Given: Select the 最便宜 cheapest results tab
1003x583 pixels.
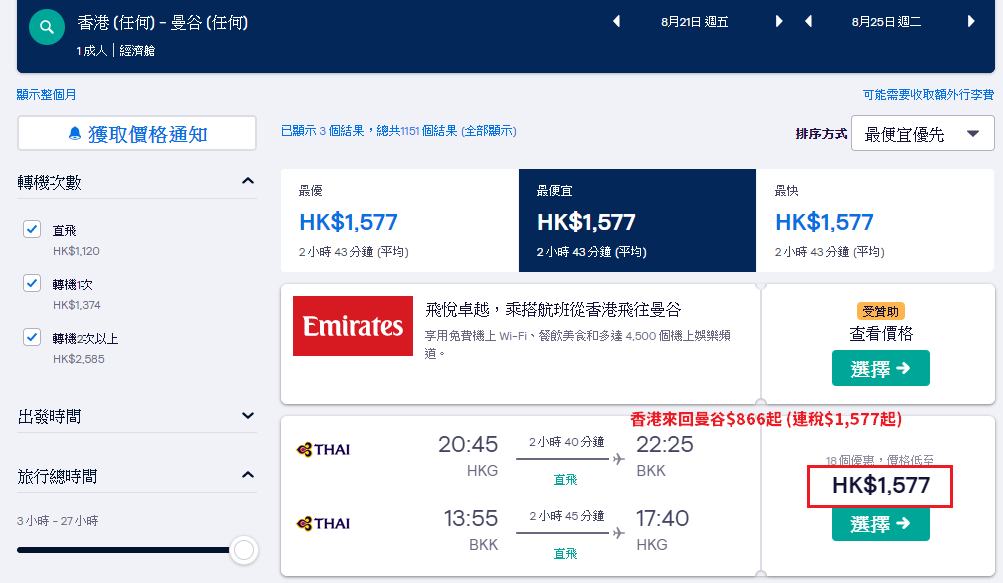Looking at the screenshot, I should (x=637, y=220).
